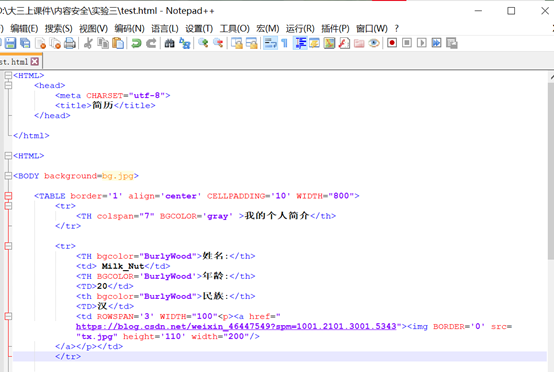The height and width of the screenshot is (372, 554).
Task: Close the test.html tab with red X
Action: (35, 61)
